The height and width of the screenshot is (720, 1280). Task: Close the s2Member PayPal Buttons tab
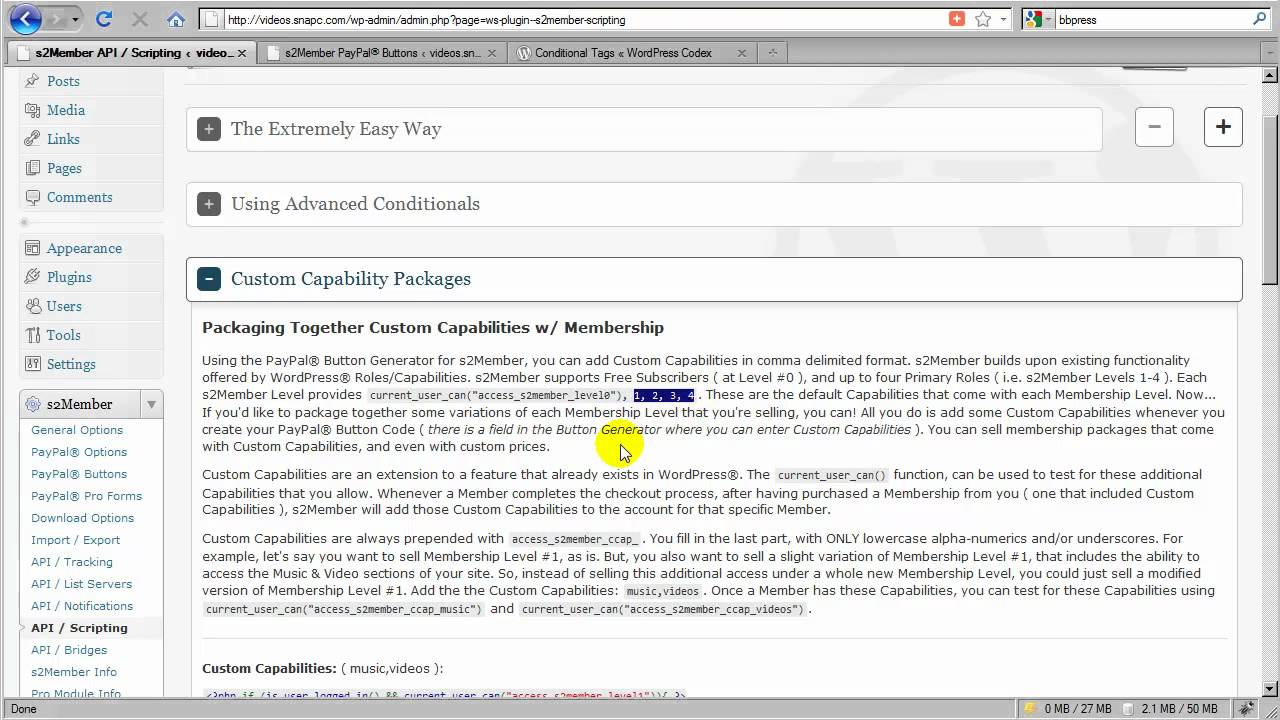point(492,53)
